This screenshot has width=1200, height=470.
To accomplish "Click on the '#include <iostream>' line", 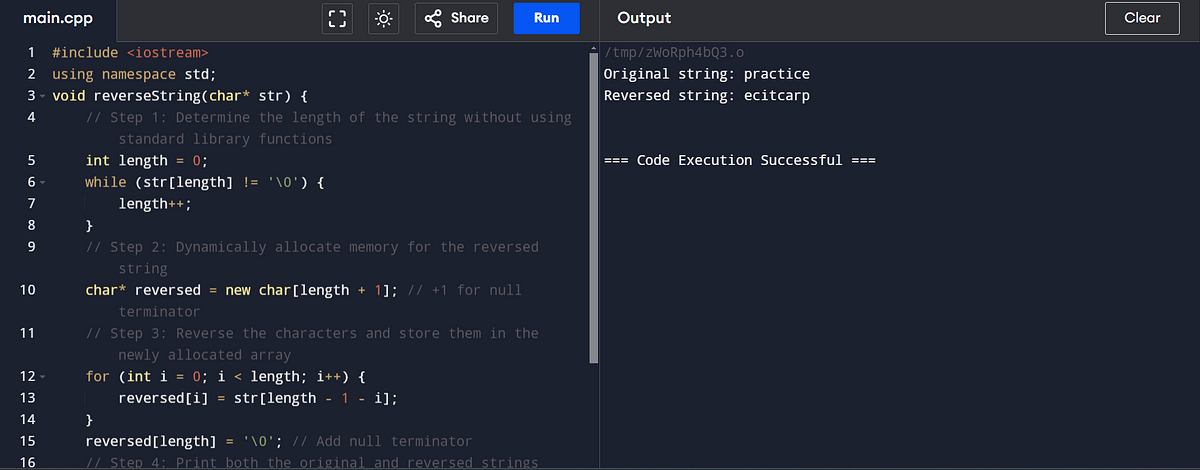I will (130, 52).
